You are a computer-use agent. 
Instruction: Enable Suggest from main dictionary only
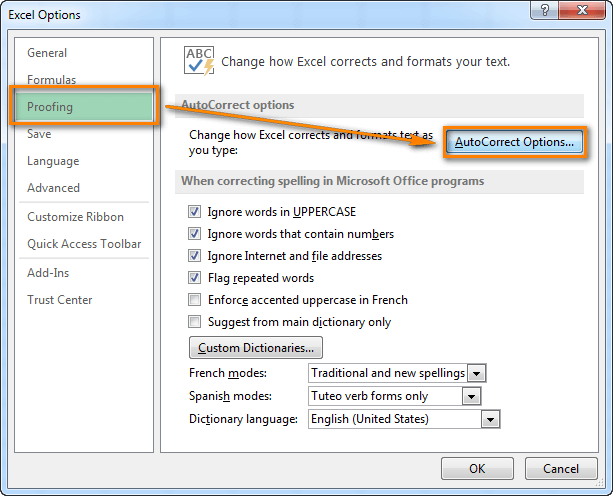point(195,322)
